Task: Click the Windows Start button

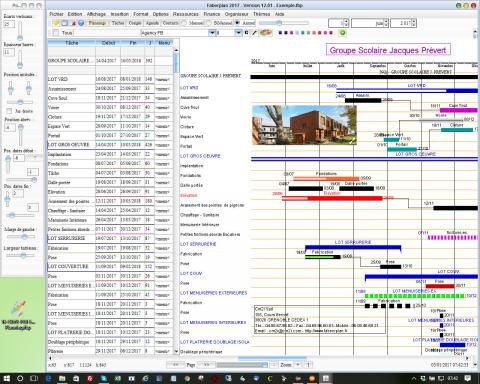Action: pos(6,378)
